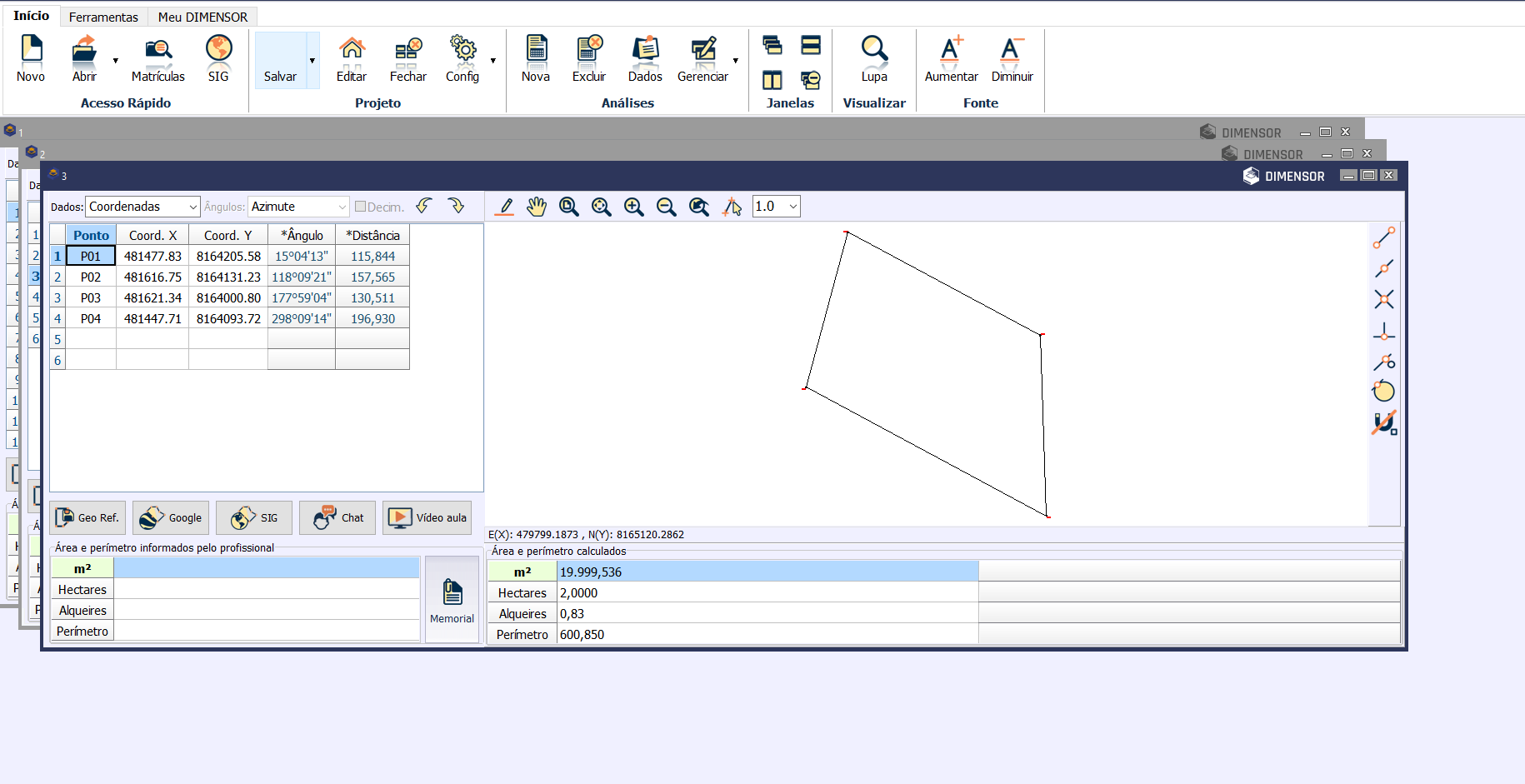Select the pencil draw tool
This screenshot has height=784, width=1525.
[x=504, y=207]
